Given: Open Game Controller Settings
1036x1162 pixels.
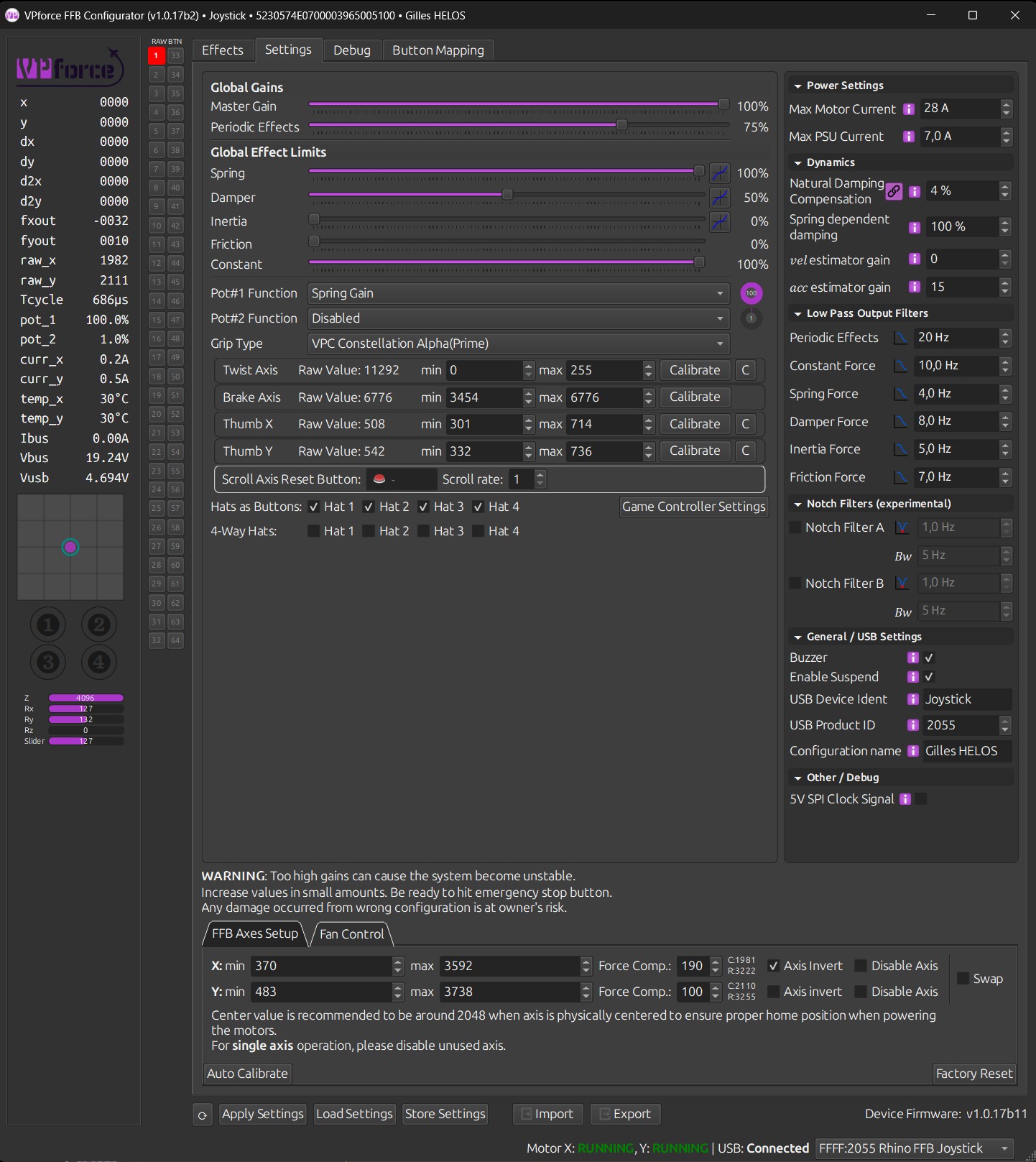Looking at the screenshot, I should 694,507.
